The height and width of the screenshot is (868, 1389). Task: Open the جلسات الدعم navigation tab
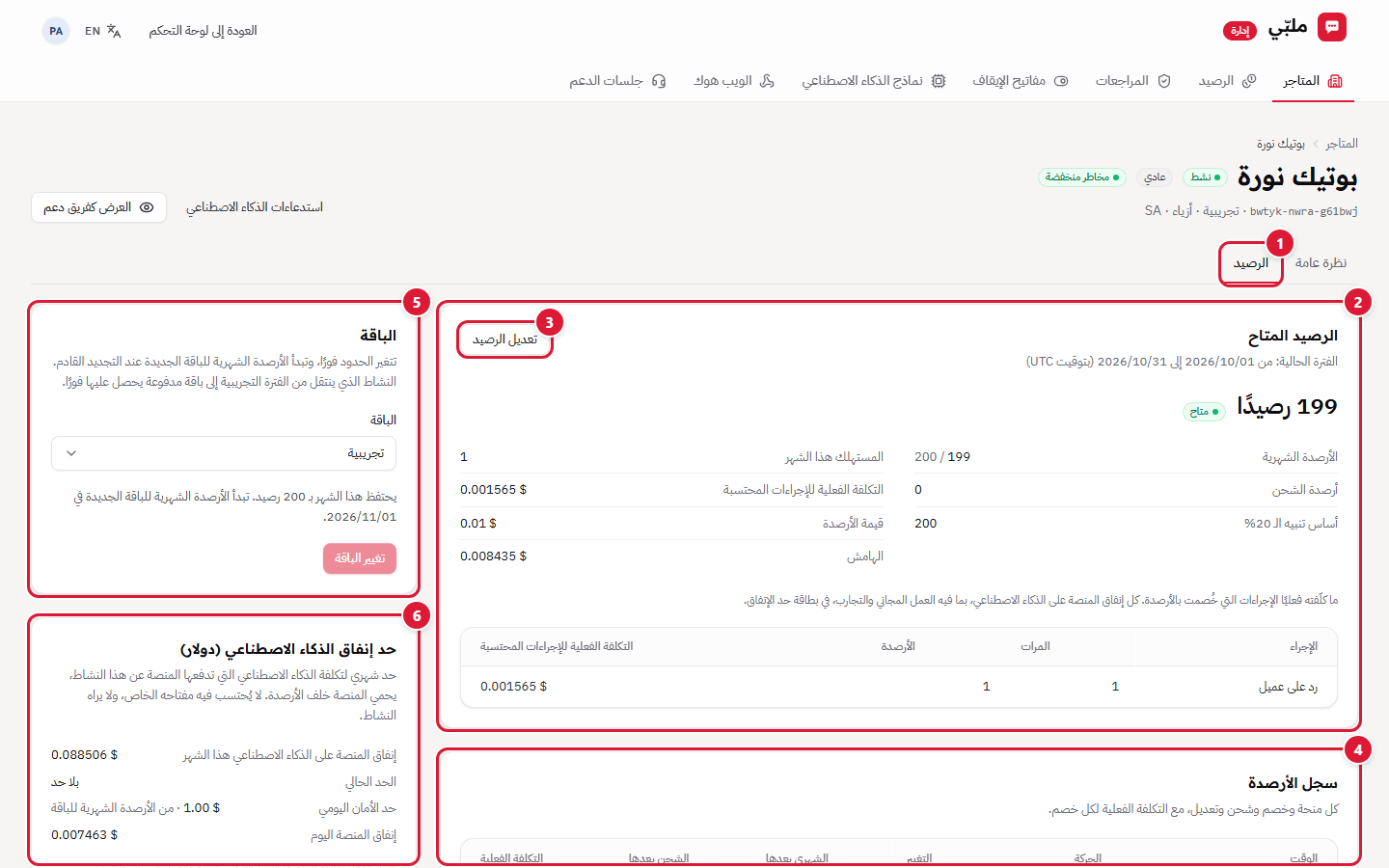coord(617,81)
